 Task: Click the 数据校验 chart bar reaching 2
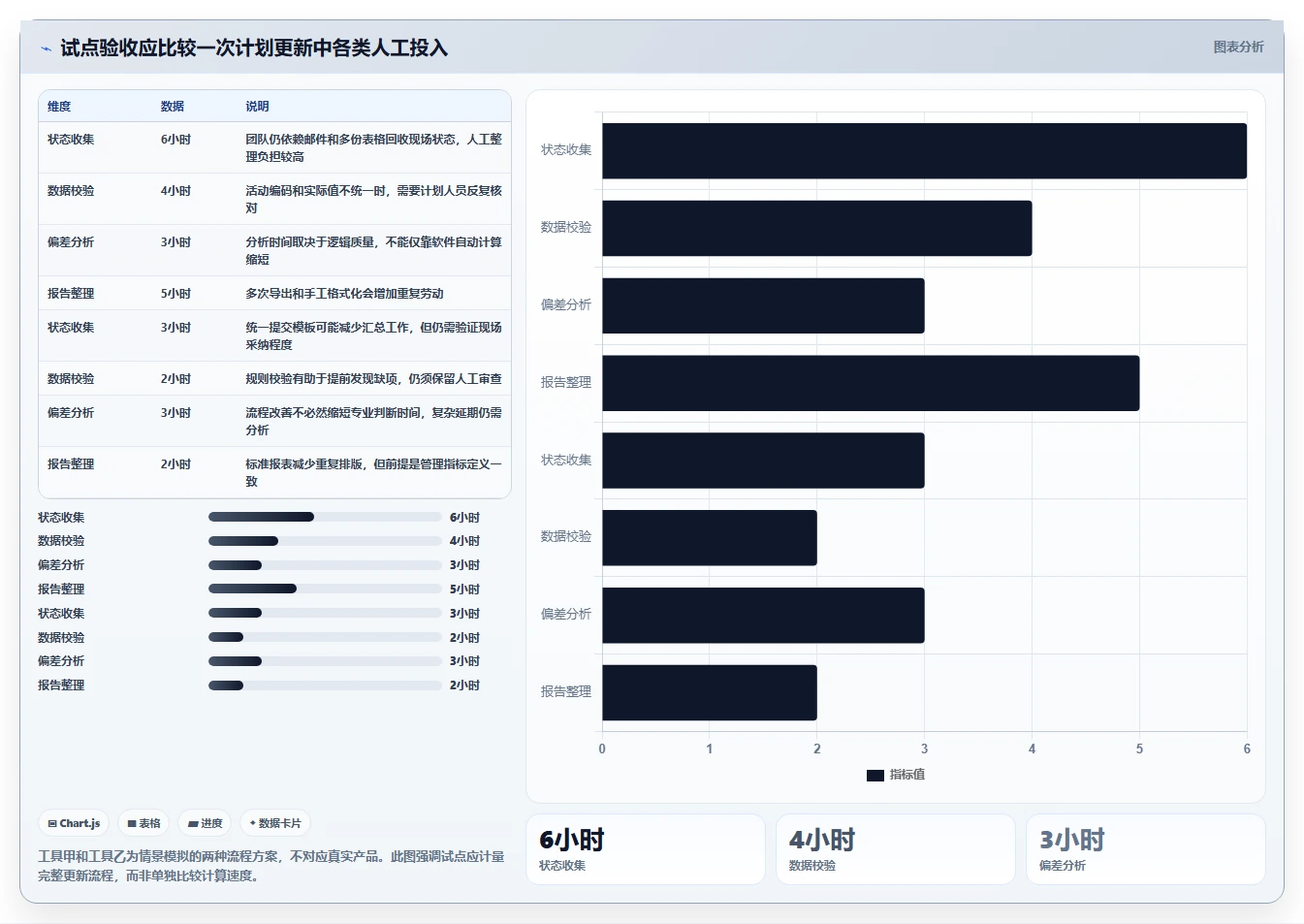[x=709, y=537]
